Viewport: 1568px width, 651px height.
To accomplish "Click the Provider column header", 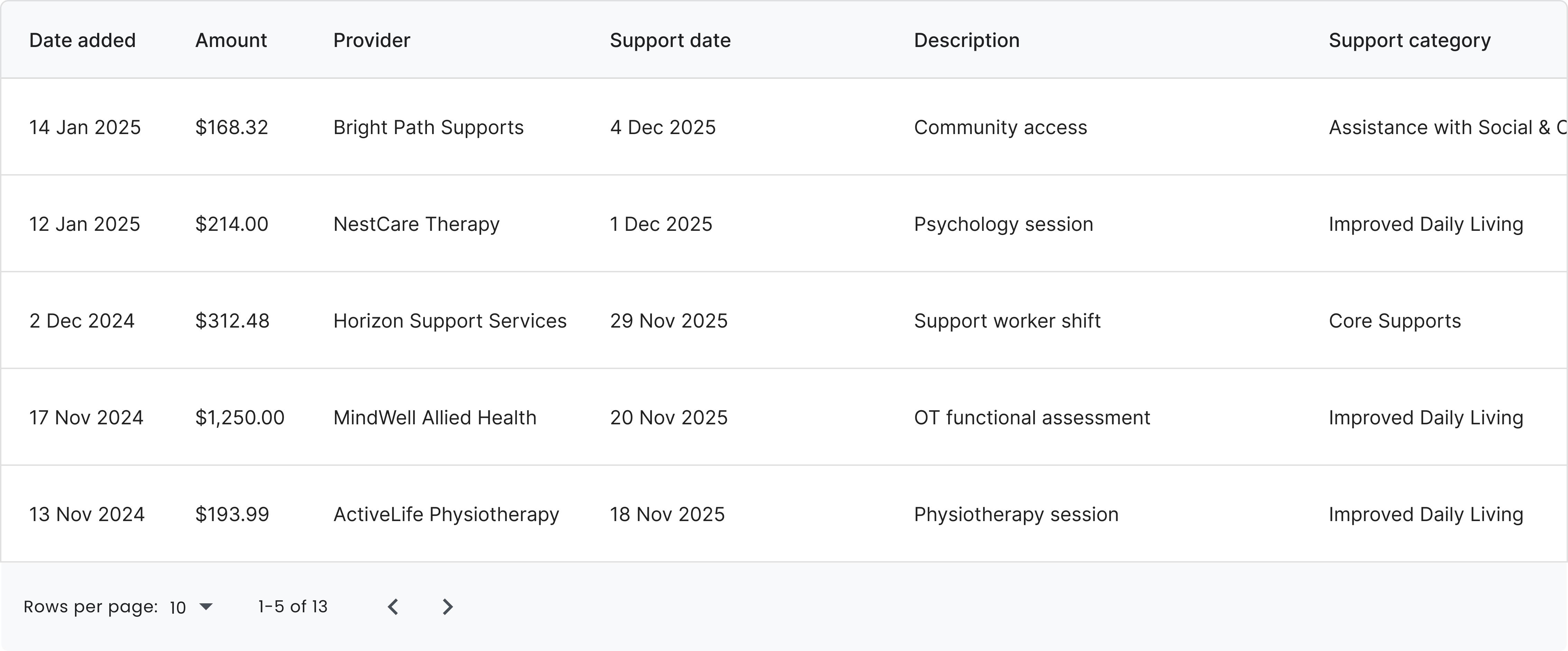I will [371, 40].
